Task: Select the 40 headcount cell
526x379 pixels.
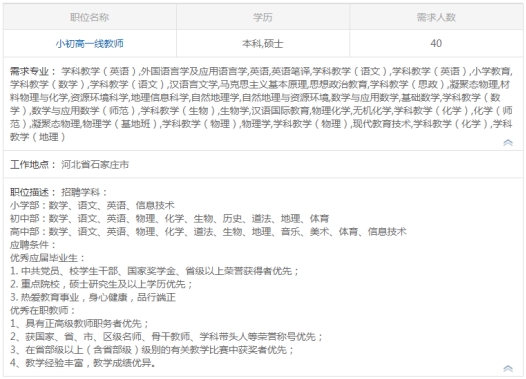Action: (x=436, y=44)
